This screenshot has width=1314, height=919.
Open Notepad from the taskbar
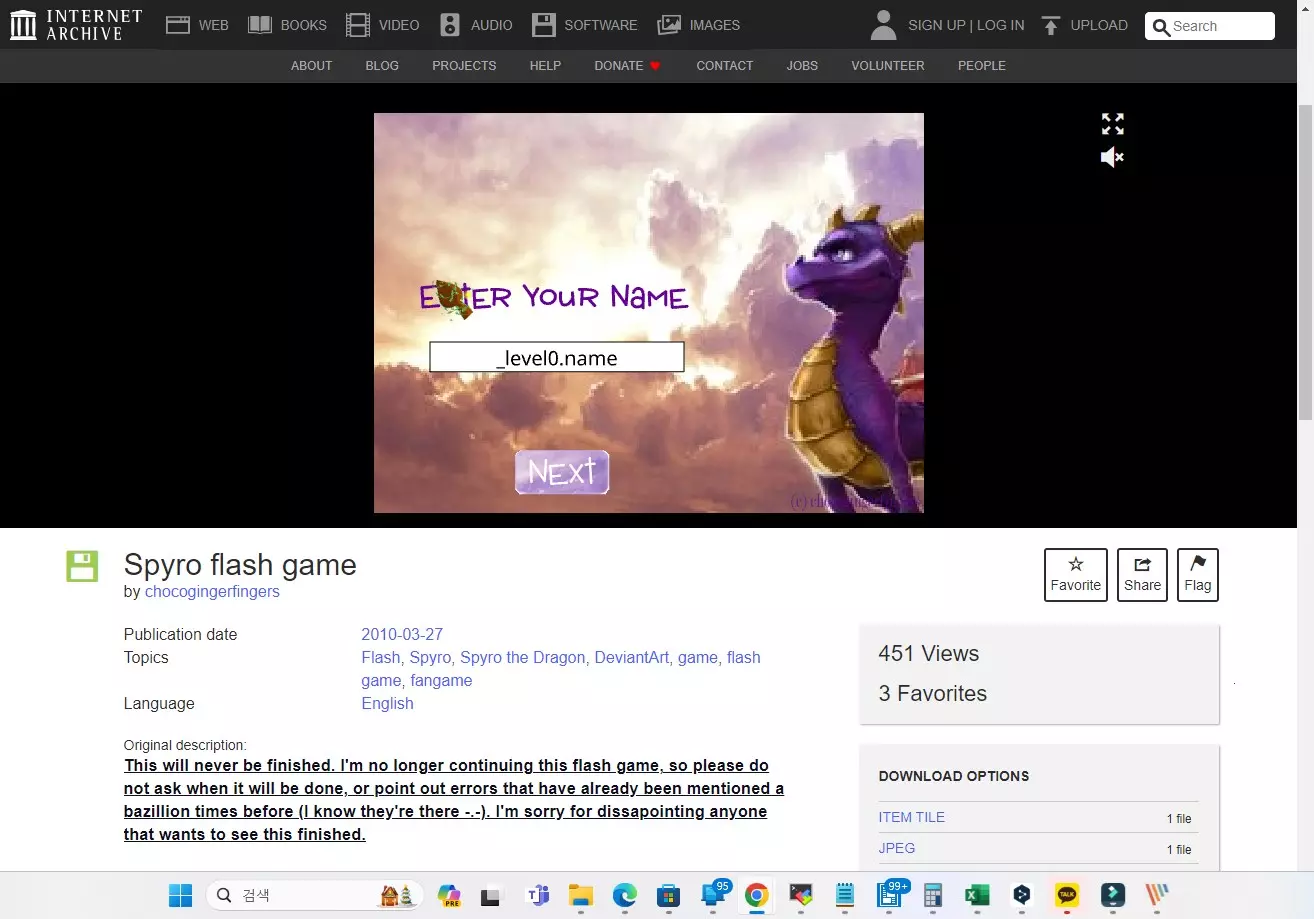point(845,895)
